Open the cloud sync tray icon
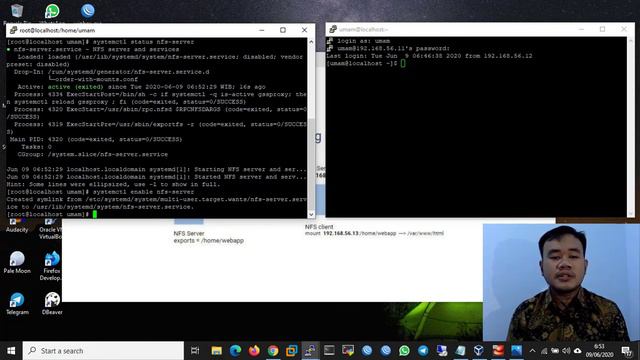This screenshot has width=640, height=360. (x=577, y=351)
